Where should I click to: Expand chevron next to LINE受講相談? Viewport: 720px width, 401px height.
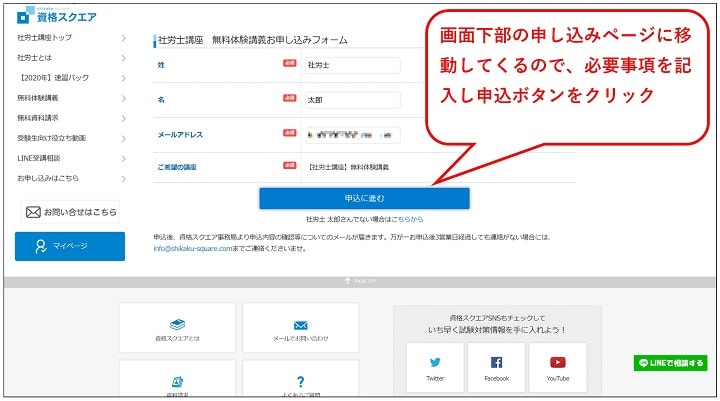pos(124,158)
